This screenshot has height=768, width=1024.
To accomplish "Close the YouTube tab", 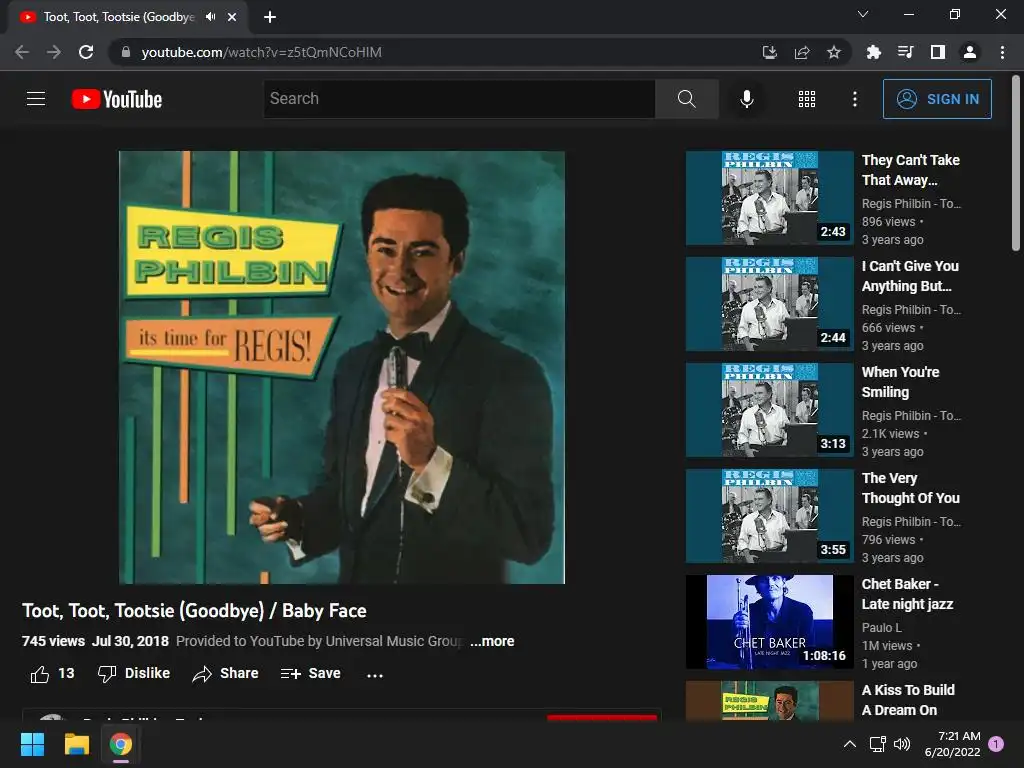I will pyautogui.click(x=232, y=17).
